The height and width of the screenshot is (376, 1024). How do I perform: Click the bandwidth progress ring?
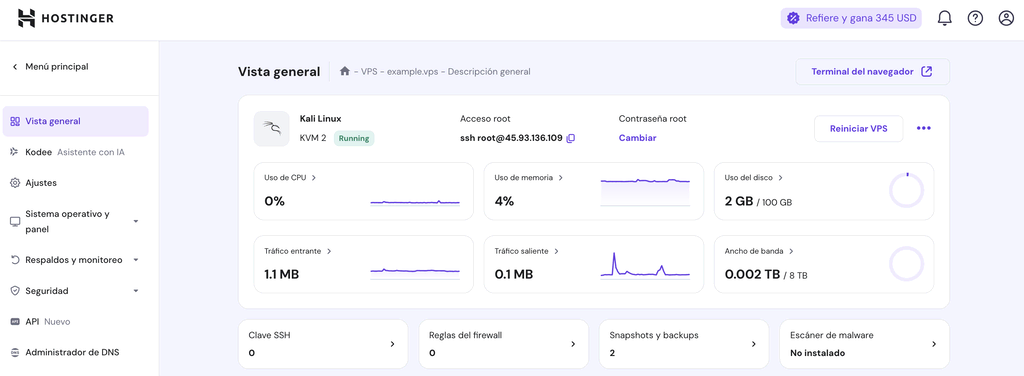pyautogui.click(x=906, y=264)
